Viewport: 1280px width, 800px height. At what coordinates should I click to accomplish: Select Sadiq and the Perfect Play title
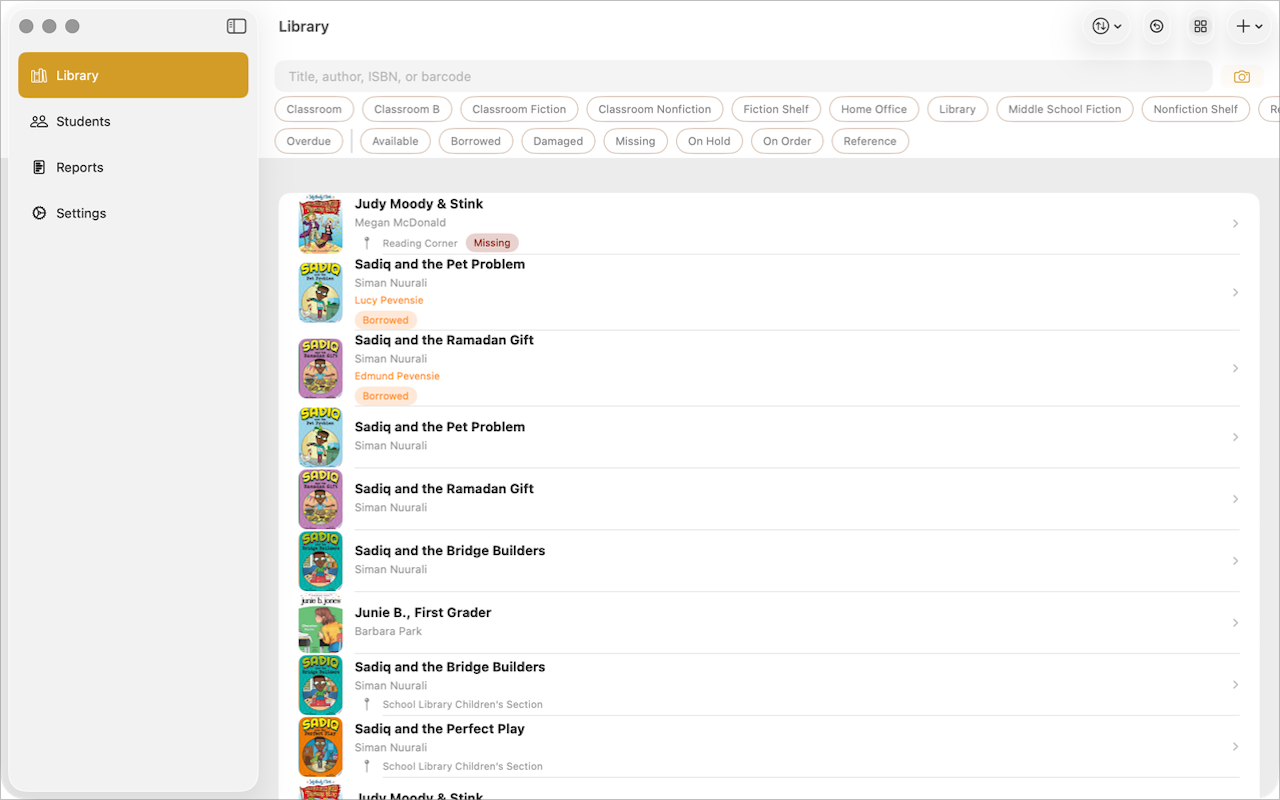440,729
